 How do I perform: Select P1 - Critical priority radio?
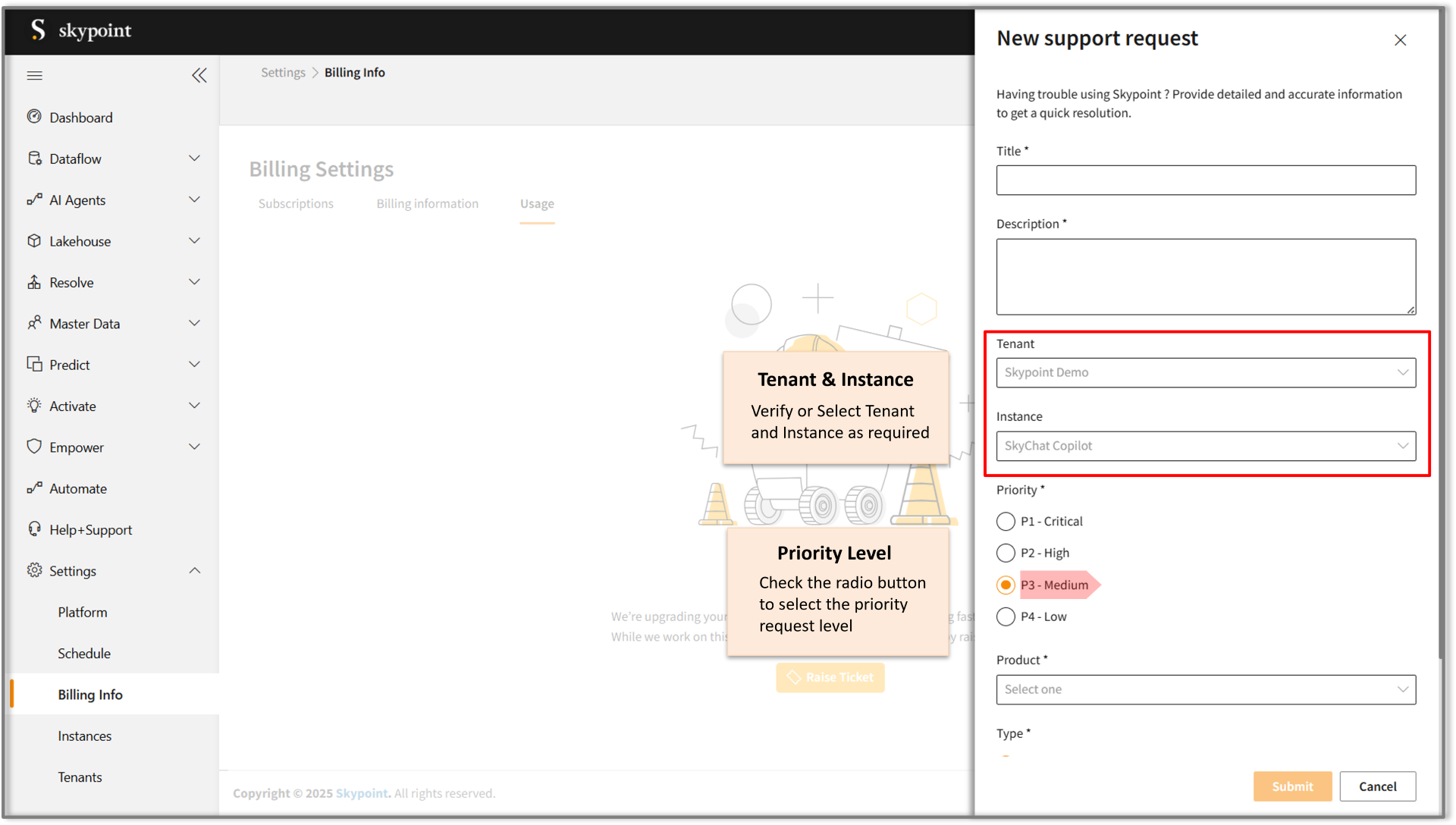point(1006,522)
